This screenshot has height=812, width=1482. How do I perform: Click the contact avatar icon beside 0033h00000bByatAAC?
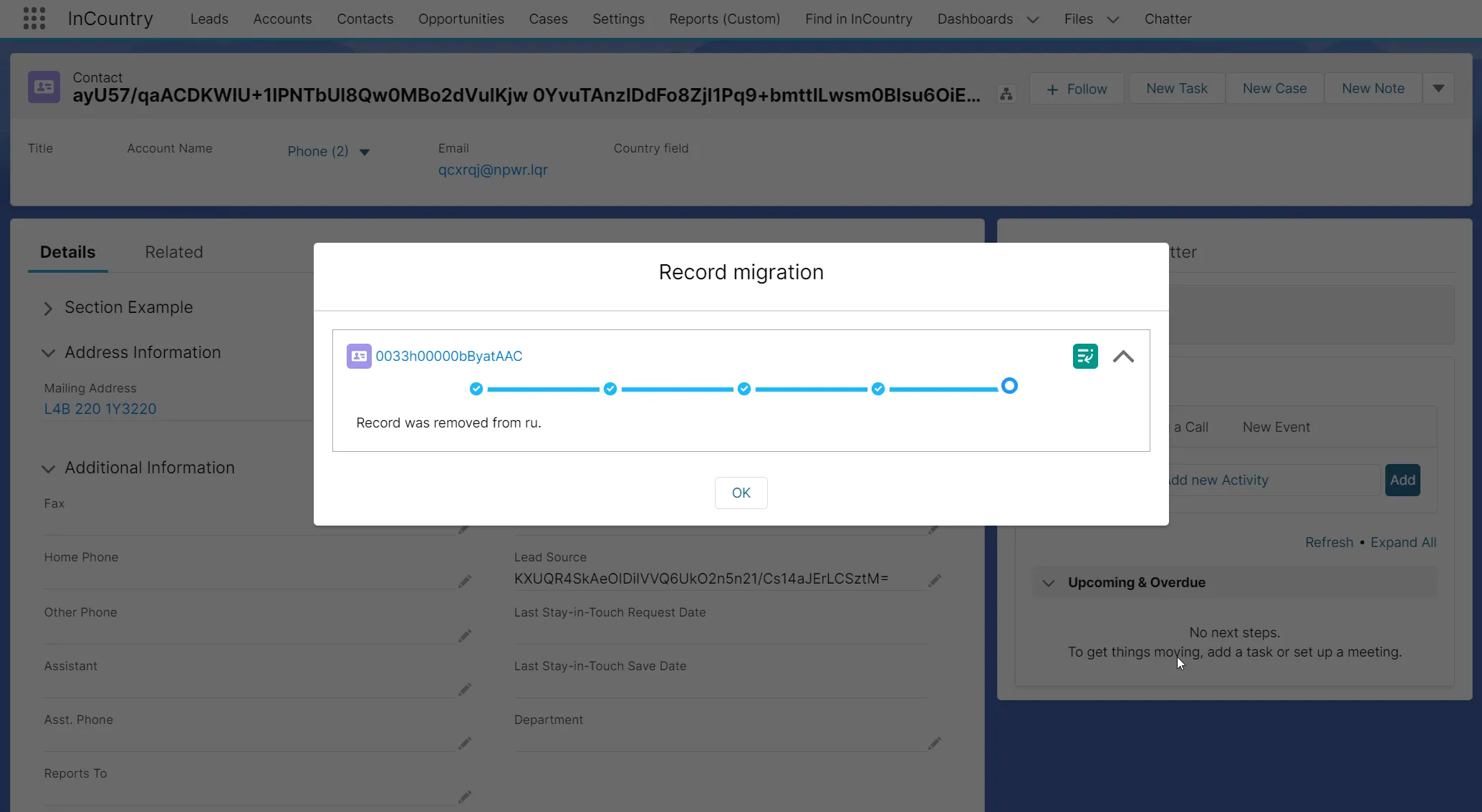(x=358, y=356)
